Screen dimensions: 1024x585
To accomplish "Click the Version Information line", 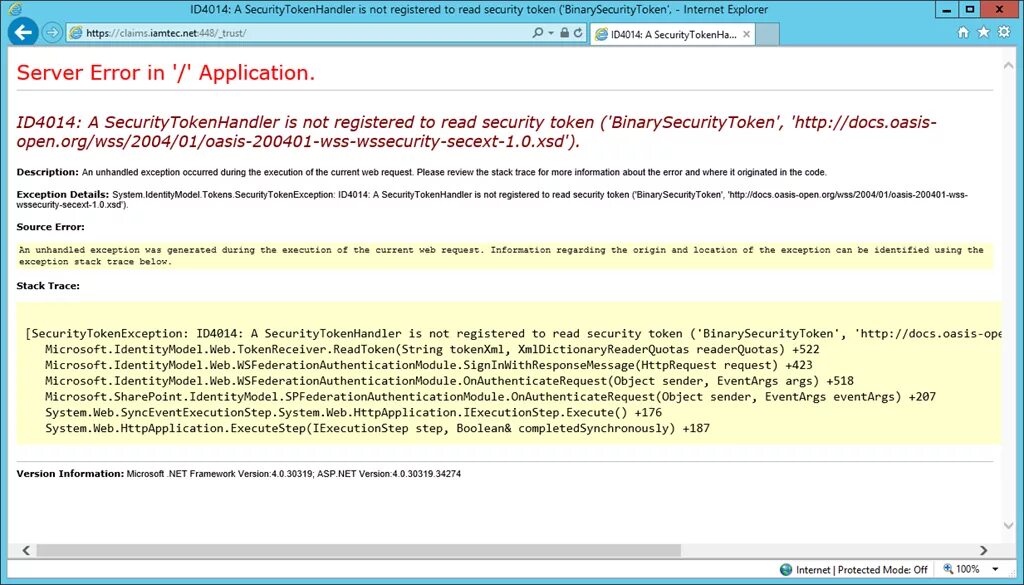I will click(x=238, y=474).
